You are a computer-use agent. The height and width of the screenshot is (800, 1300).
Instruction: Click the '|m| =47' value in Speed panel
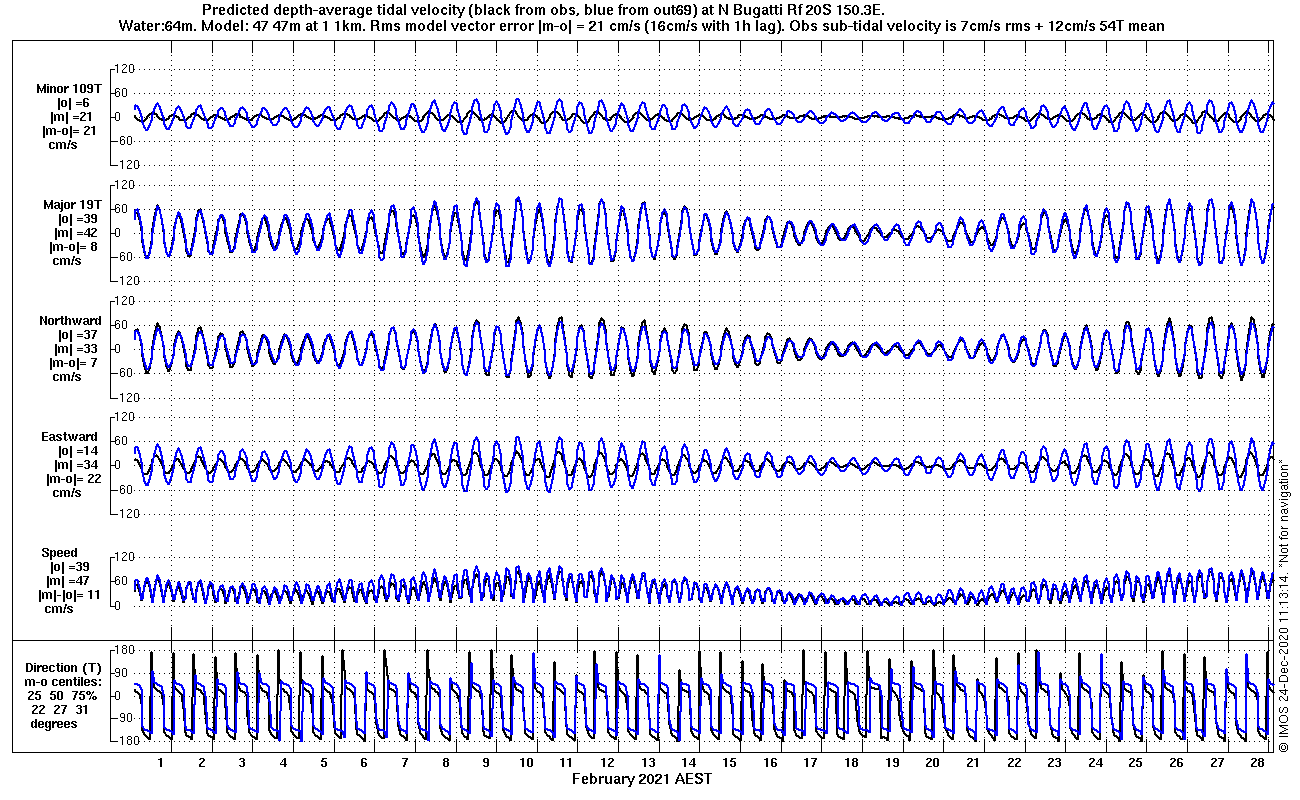coord(69,581)
